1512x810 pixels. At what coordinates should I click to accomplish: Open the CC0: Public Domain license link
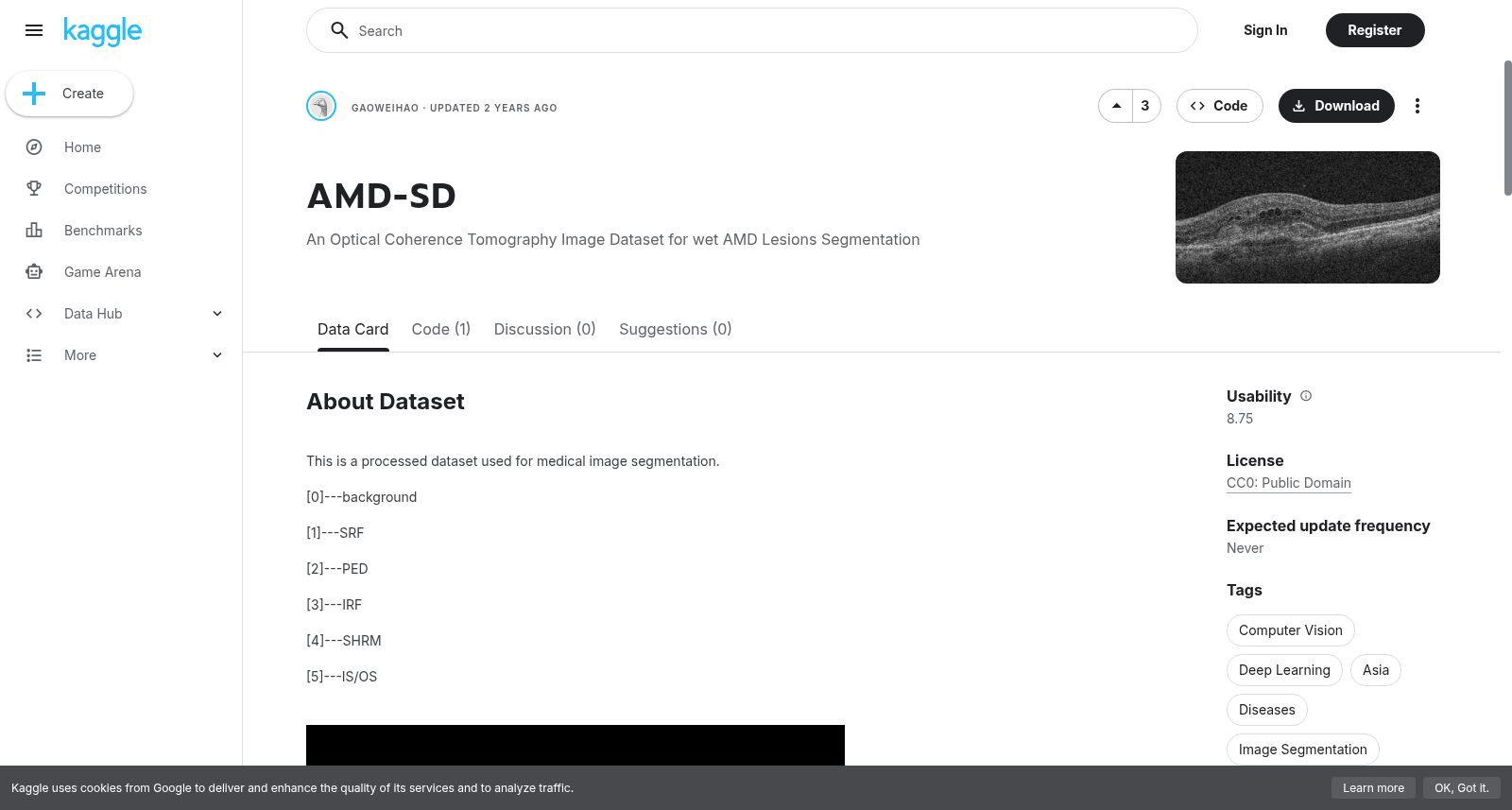pos(1288,483)
